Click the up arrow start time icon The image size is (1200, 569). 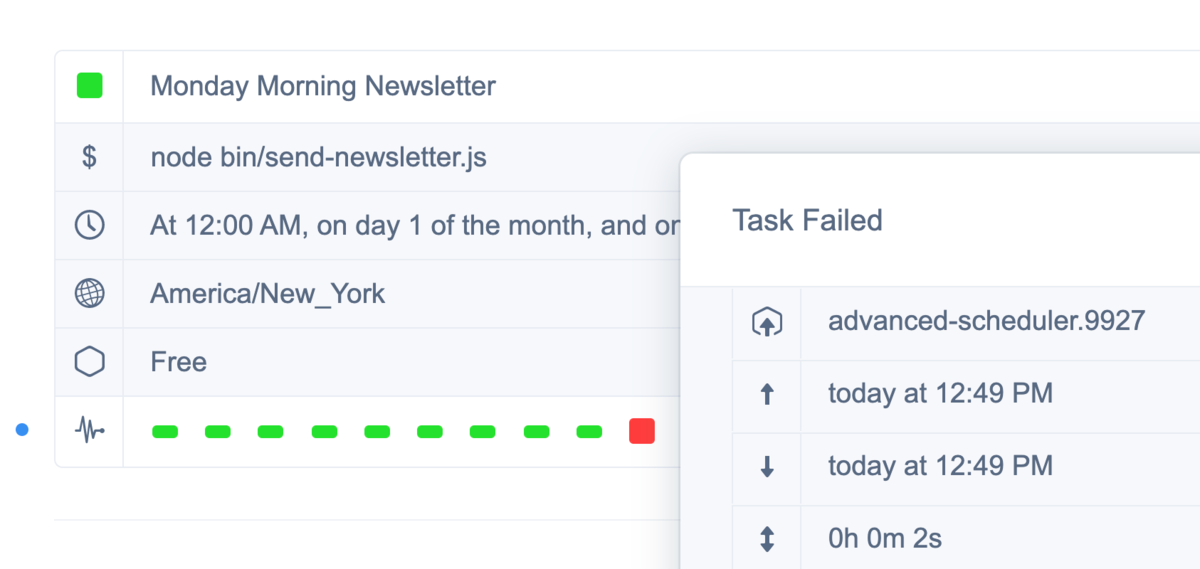(x=767, y=394)
